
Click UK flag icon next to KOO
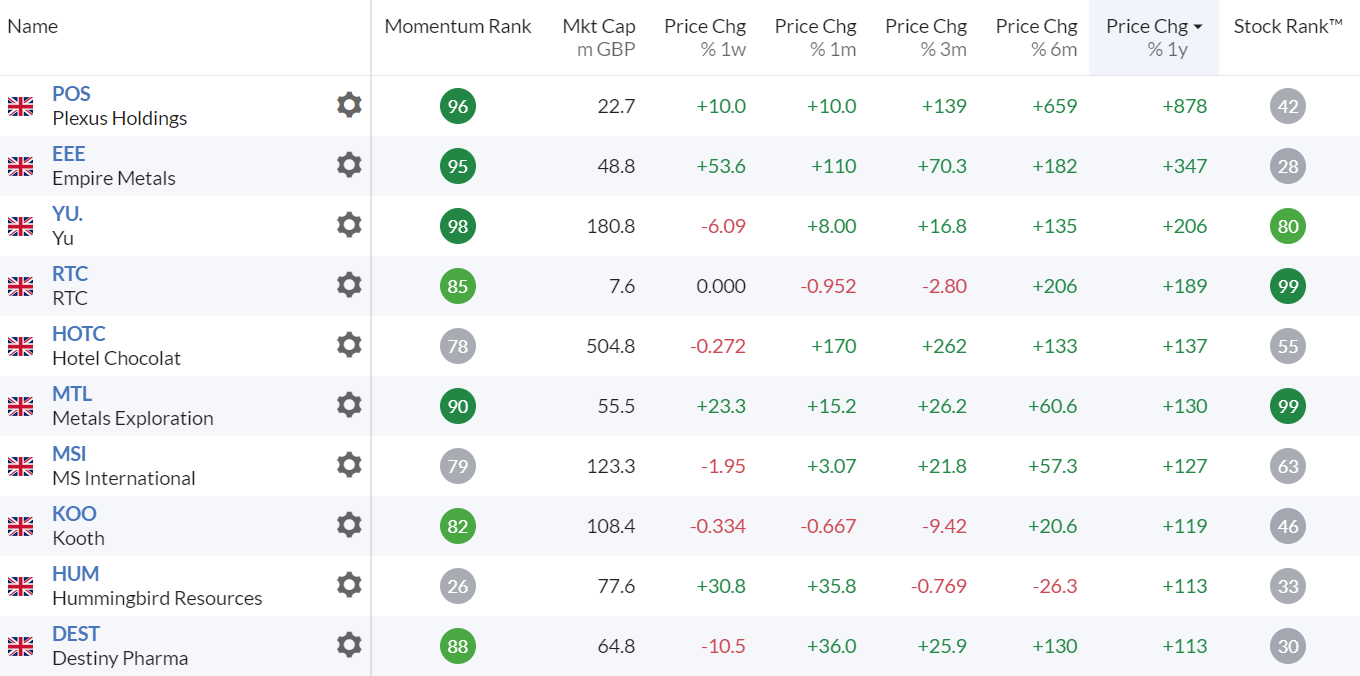pyautogui.click(x=20, y=526)
